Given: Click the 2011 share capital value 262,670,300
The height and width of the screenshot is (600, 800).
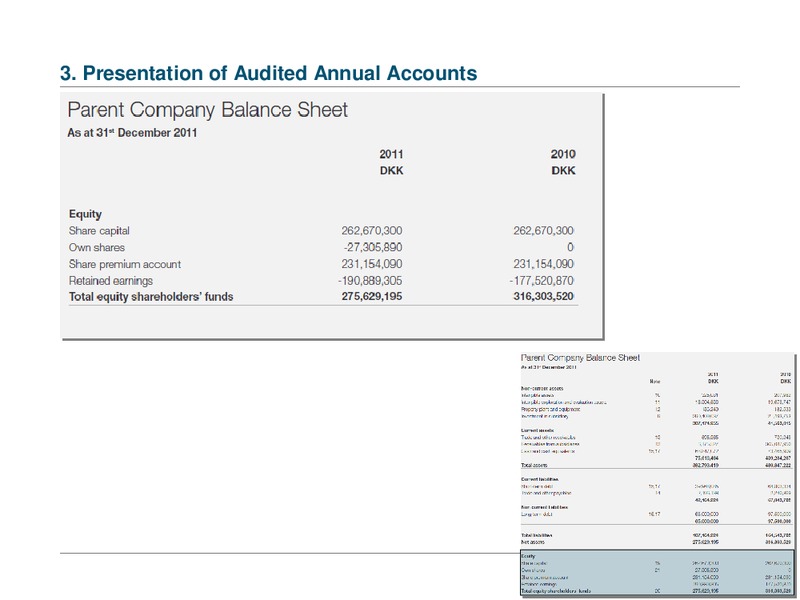Looking at the screenshot, I should pyautogui.click(x=372, y=231).
